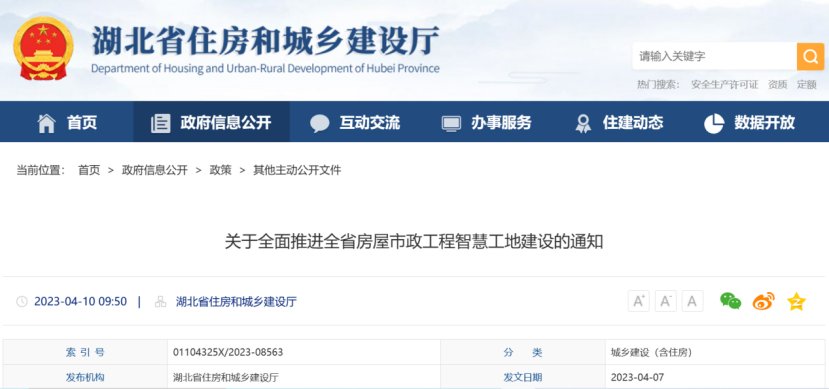Reset font size with plain A button
The height and width of the screenshot is (389, 829).
pos(692,301)
